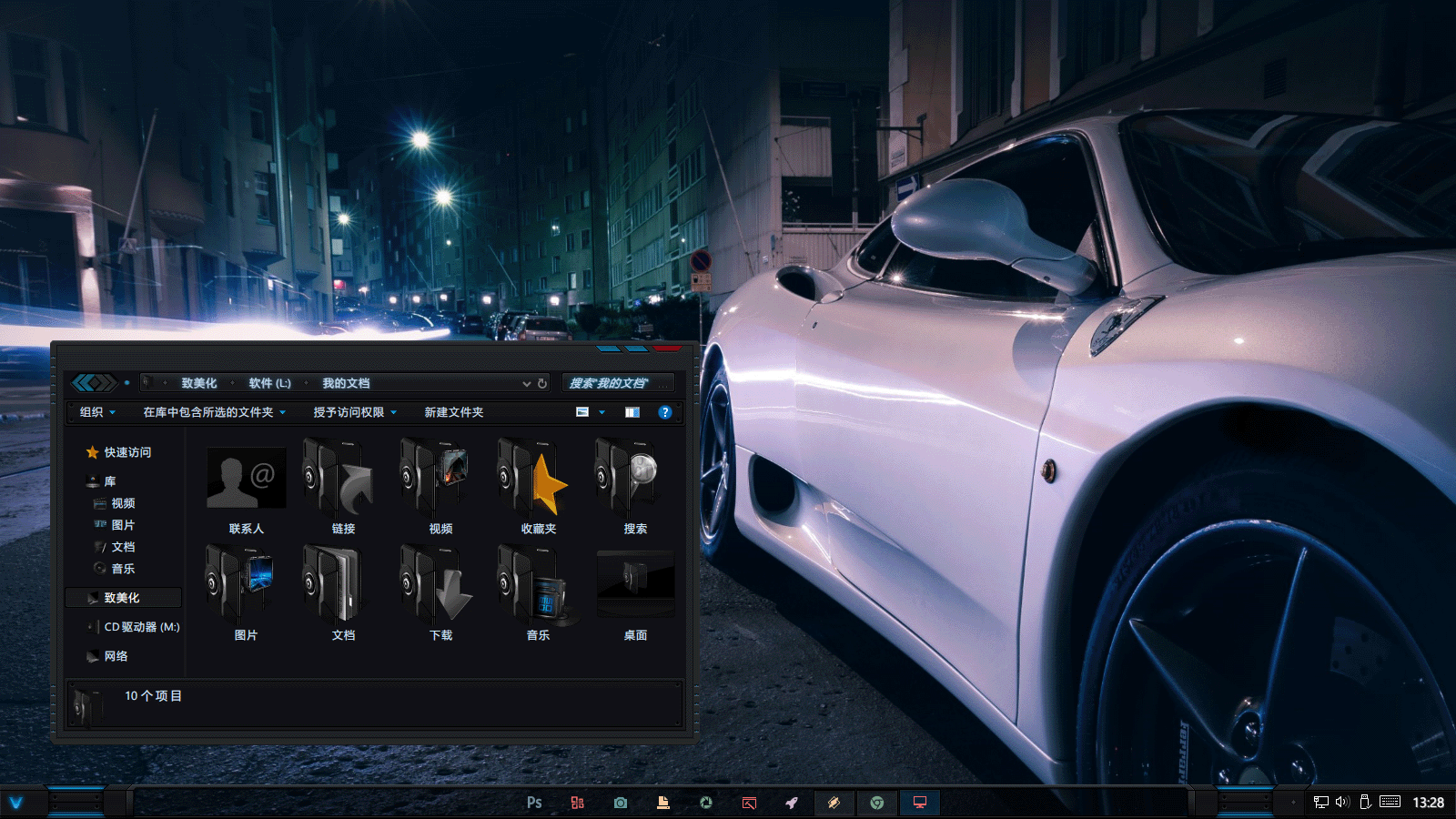Click 新建文件夹 to create new folder
1456x819 pixels.
pyautogui.click(x=454, y=412)
